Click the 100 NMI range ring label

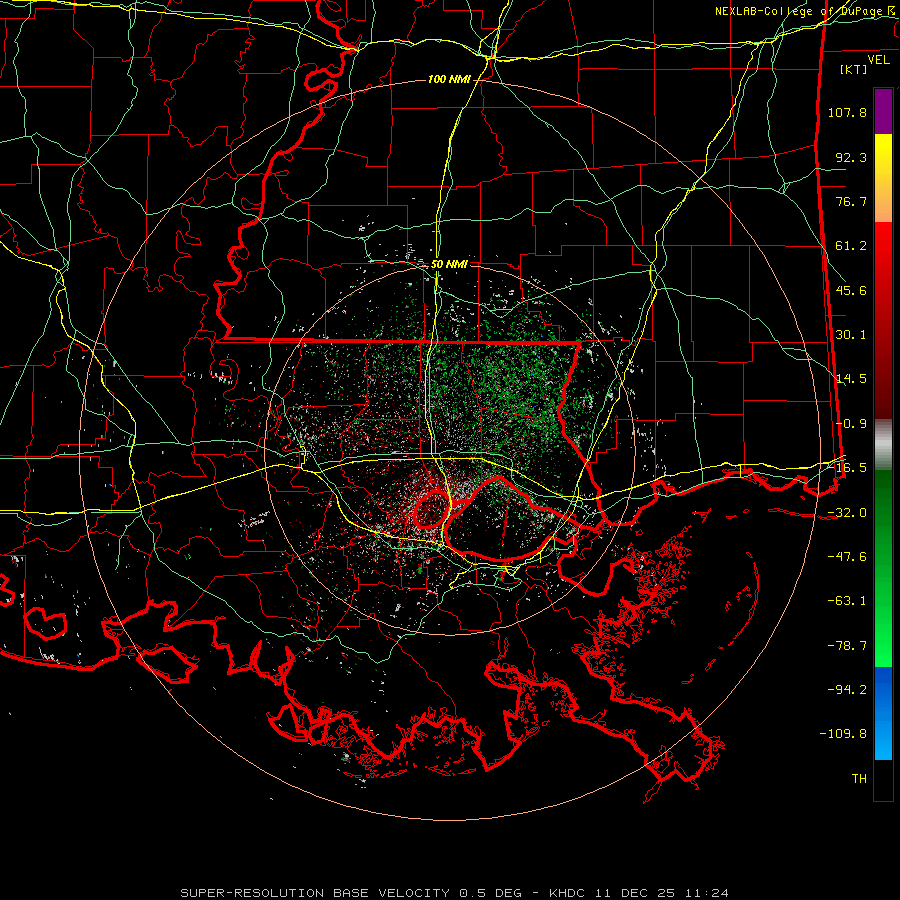[x=449, y=79]
